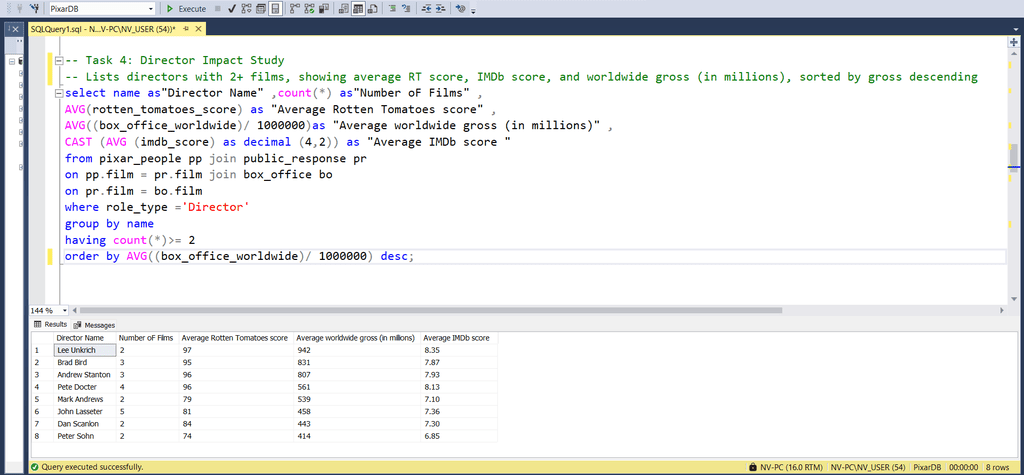This screenshot has height=475, width=1024.
Task: Select the Results tab
Action: [50, 325]
